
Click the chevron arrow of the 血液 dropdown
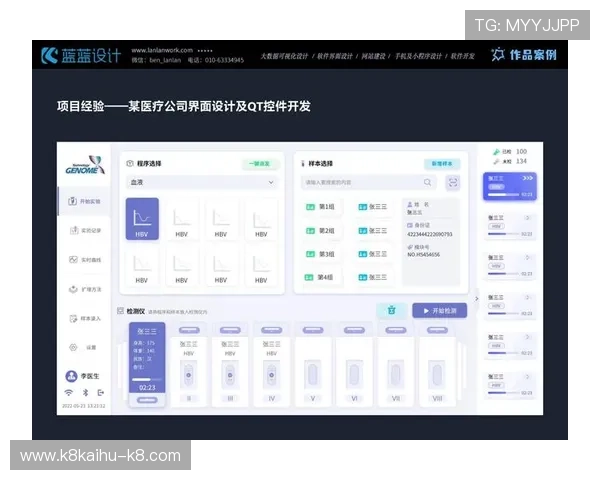tap(271, 182)
